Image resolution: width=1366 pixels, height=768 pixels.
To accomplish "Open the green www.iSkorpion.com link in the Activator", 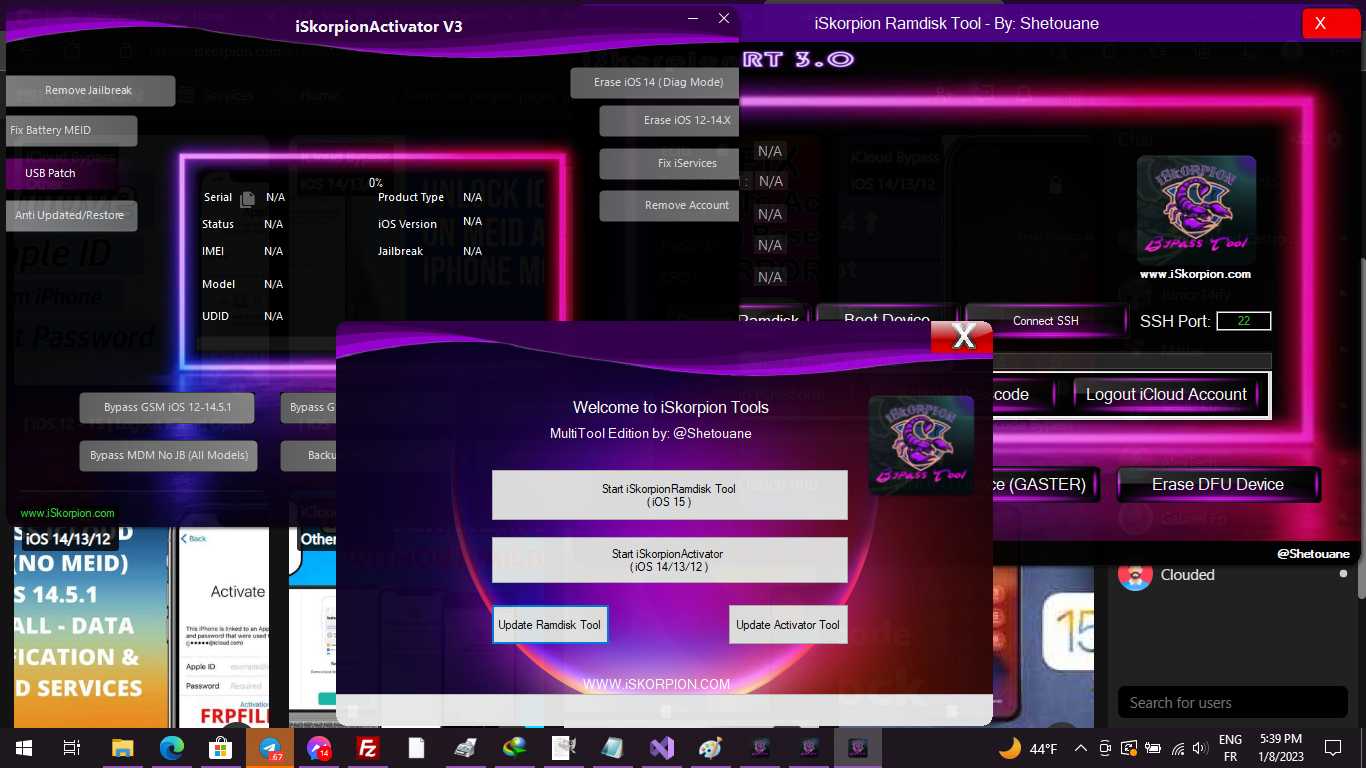I will click(67, 513).
